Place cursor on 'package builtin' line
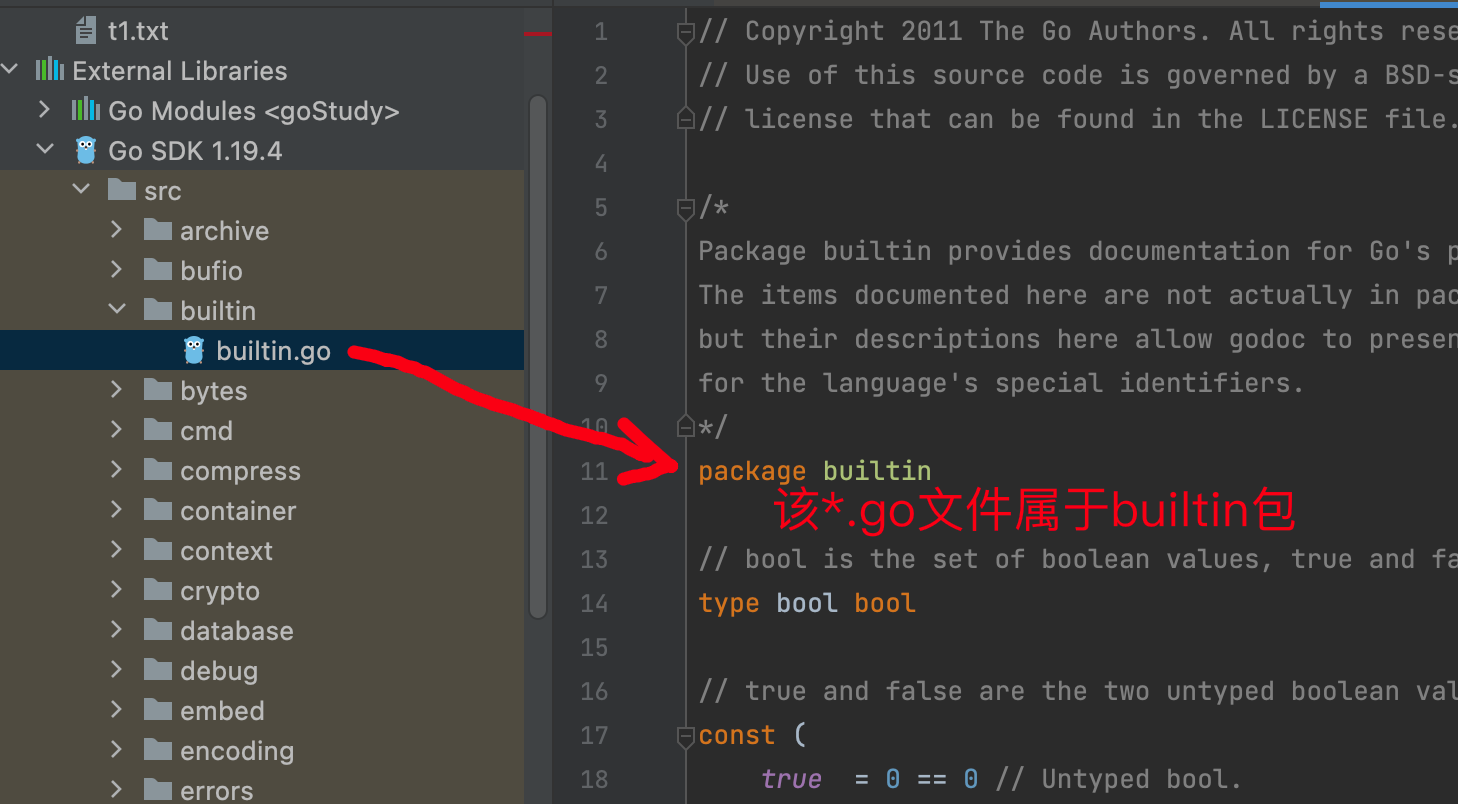 tap(815, 471)
